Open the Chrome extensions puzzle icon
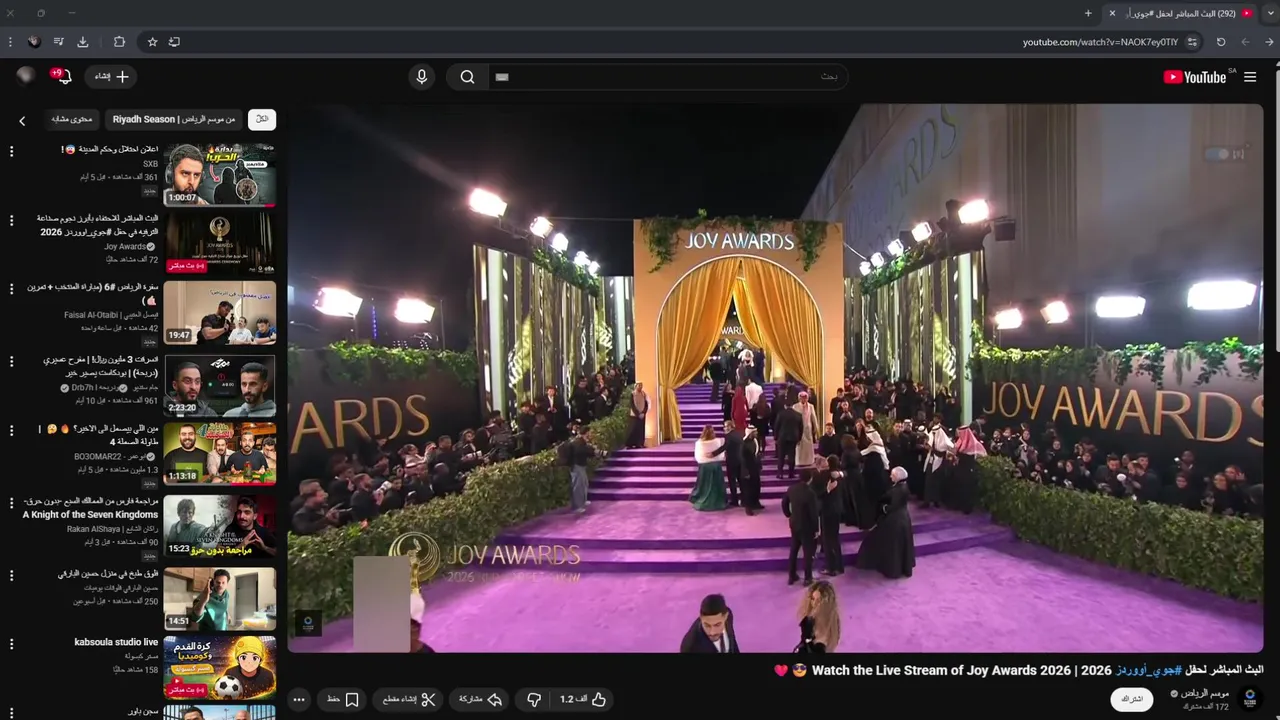This screenshot has width=1280, height=720. click(119, 42)
